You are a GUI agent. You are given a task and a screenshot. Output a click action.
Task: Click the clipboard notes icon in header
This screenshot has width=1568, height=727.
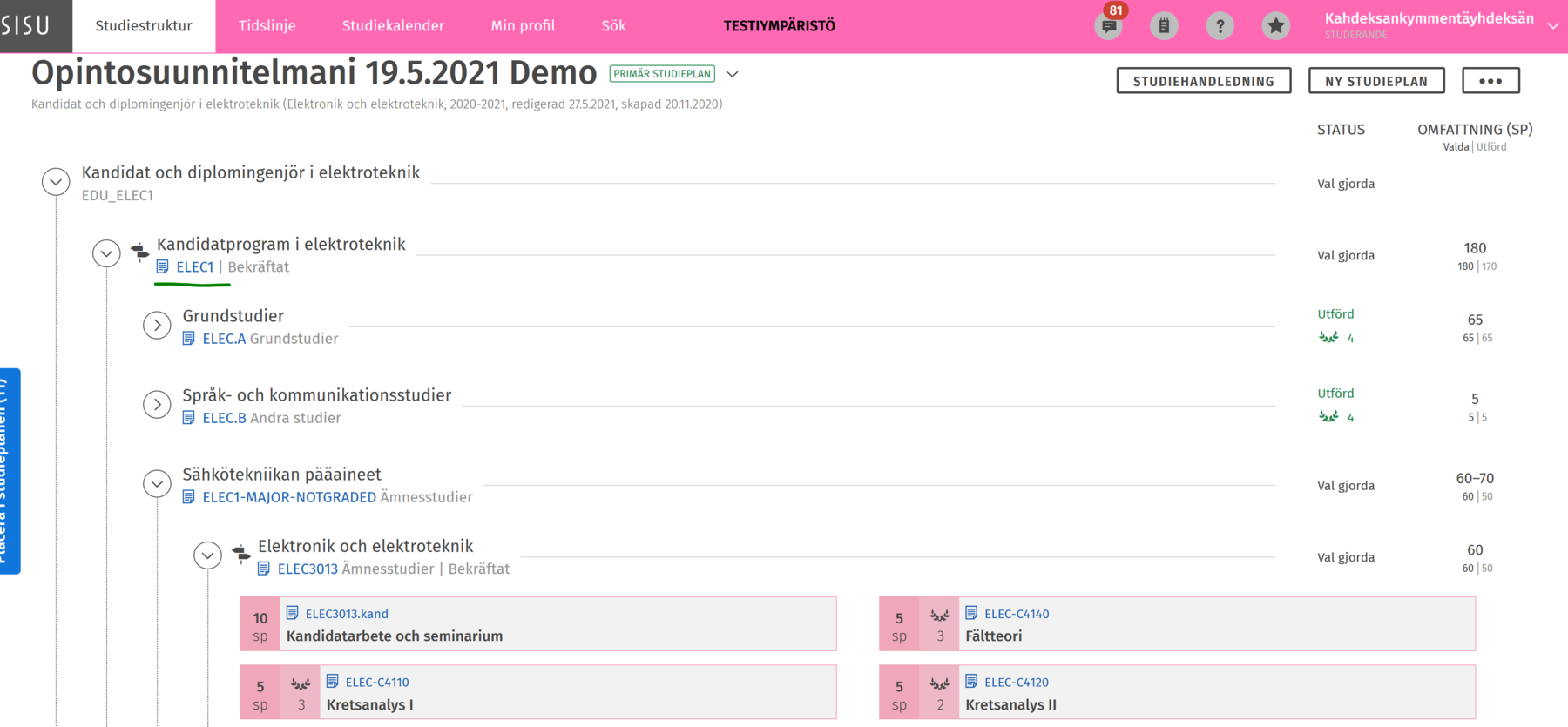point(1164,26)
